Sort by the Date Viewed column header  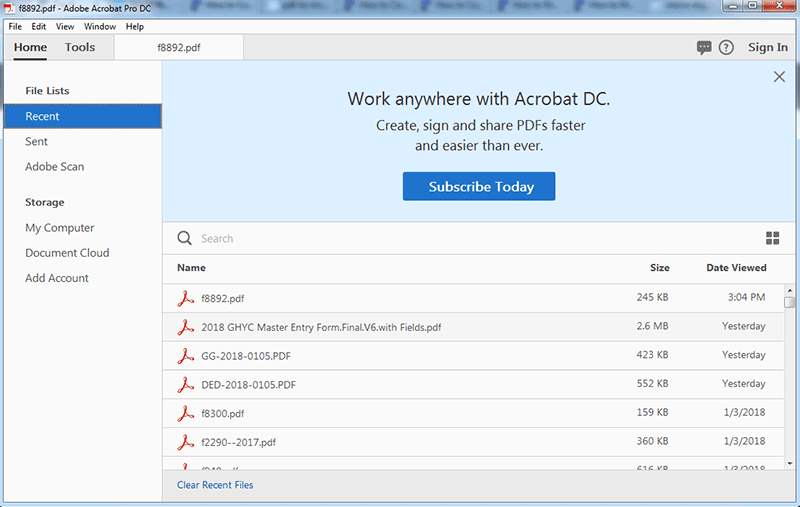click(x=736, y=268)
